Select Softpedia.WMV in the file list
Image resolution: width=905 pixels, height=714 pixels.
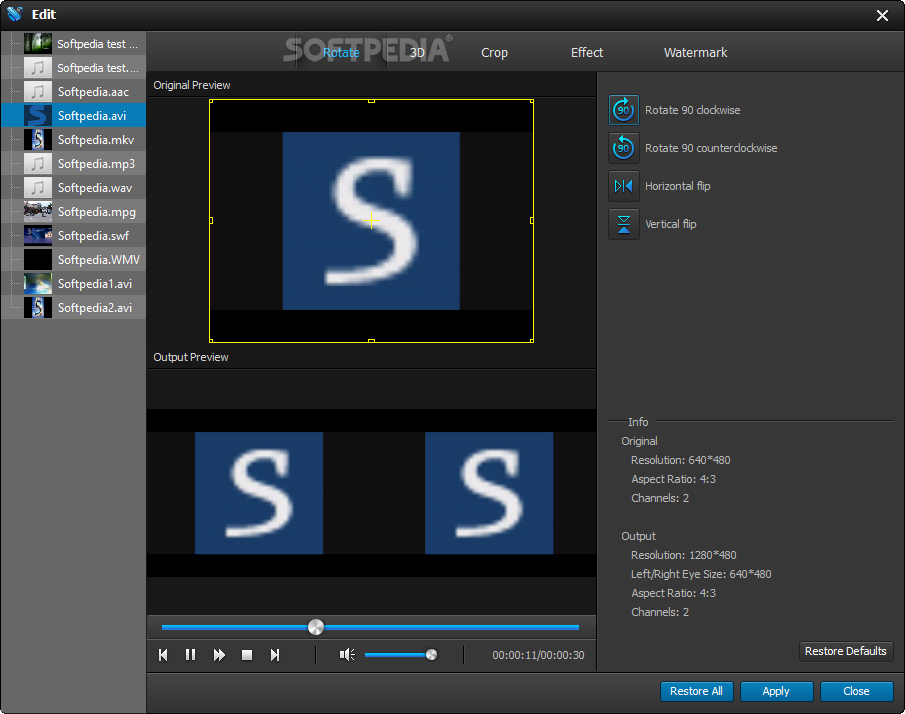(x=73, y=260)
